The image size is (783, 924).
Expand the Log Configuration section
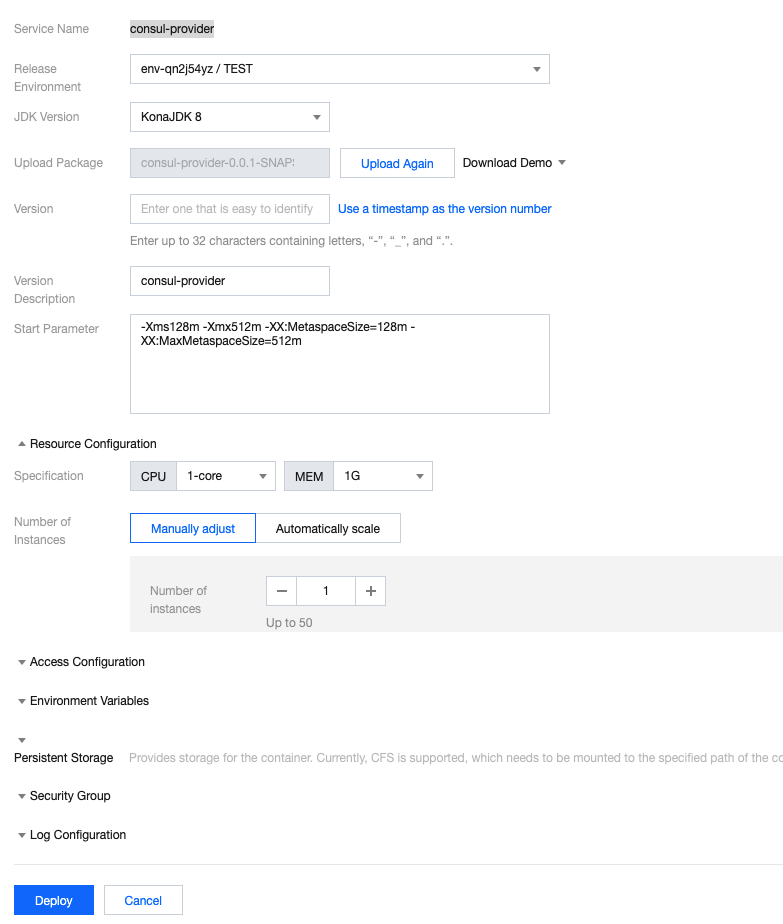[x=72, y=835]
